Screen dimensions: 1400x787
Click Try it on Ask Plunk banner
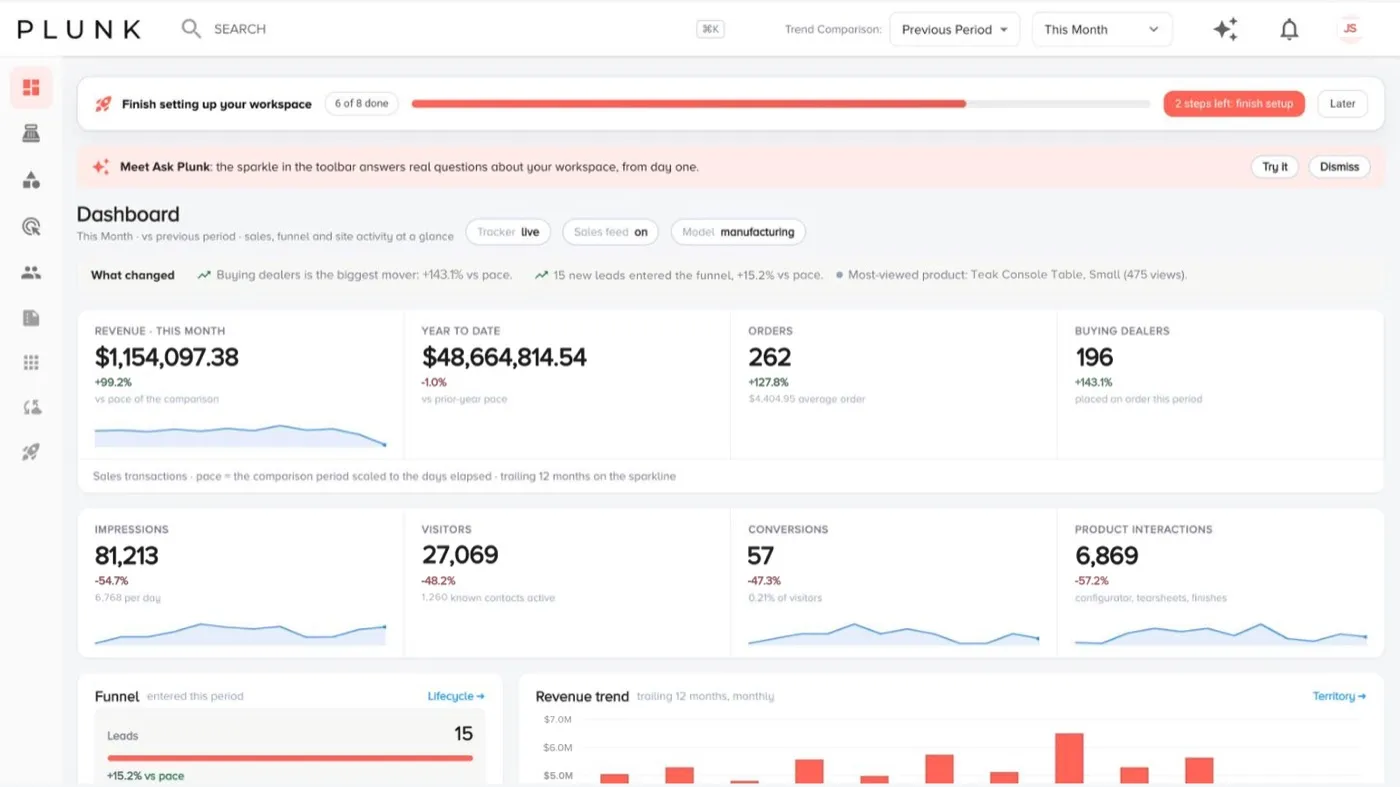tap(1275, 167)
